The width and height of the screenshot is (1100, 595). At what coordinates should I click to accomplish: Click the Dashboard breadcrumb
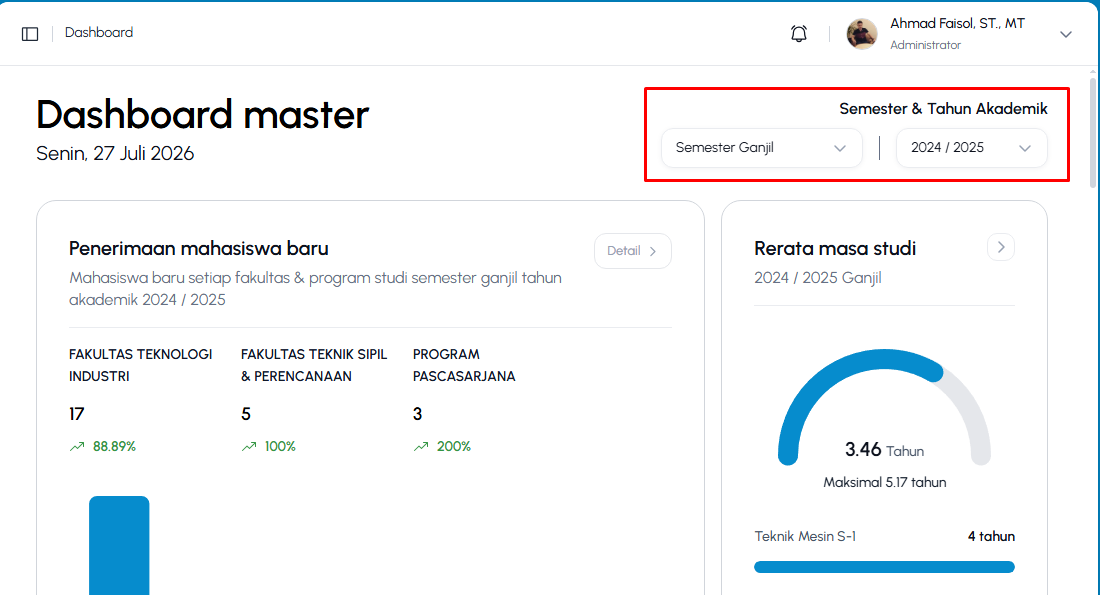pyautogui.click(x=99, y=32)
